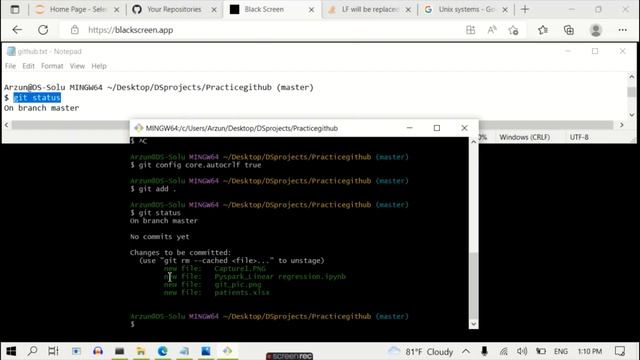Screen dimensions: 640x360
Task: Open the browser tab actions menu icon
Action: (15, 9)
